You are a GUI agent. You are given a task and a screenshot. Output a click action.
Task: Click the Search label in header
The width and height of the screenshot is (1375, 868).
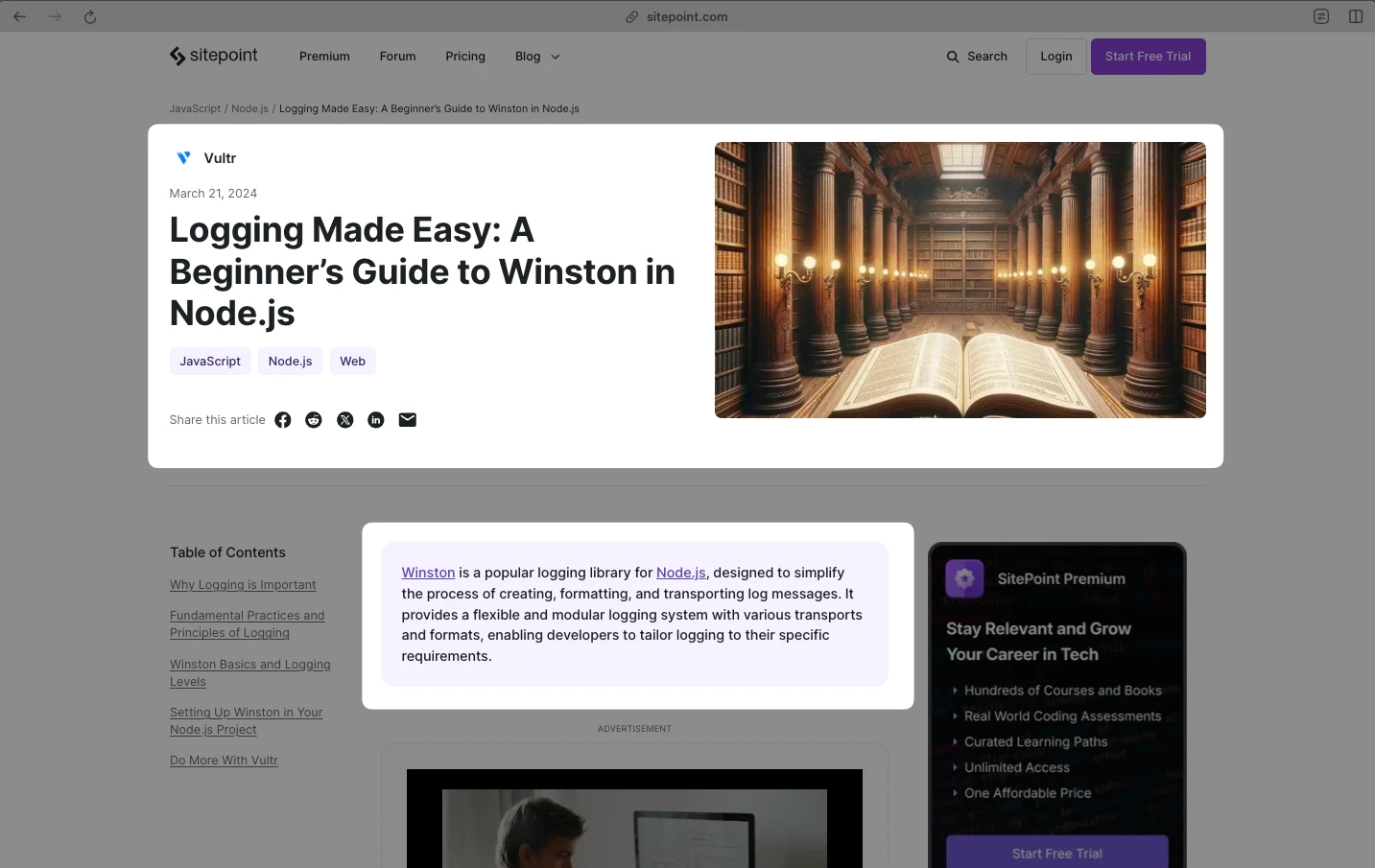pos(987,57)
